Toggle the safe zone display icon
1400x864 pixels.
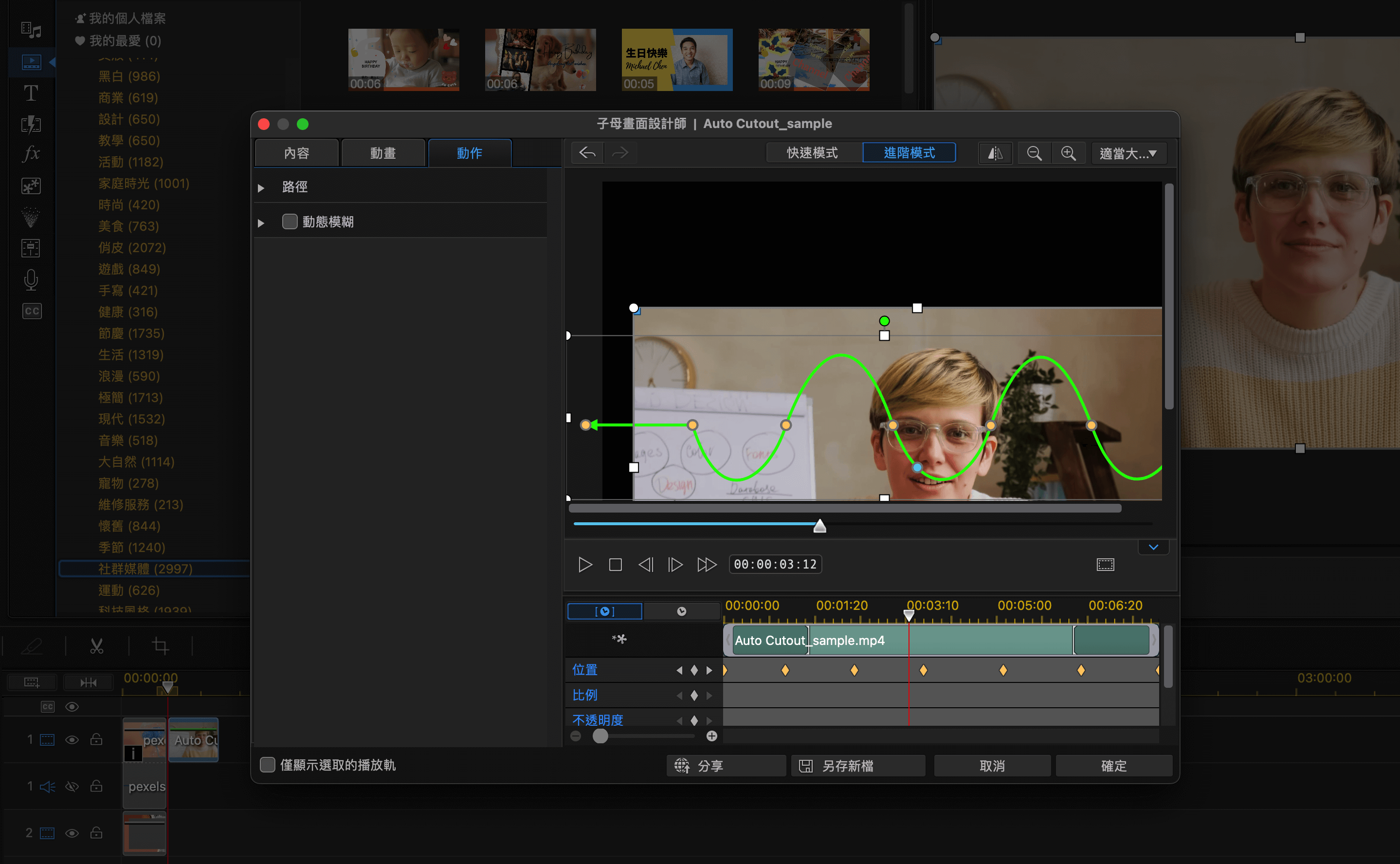click(x=1105, y=565)
